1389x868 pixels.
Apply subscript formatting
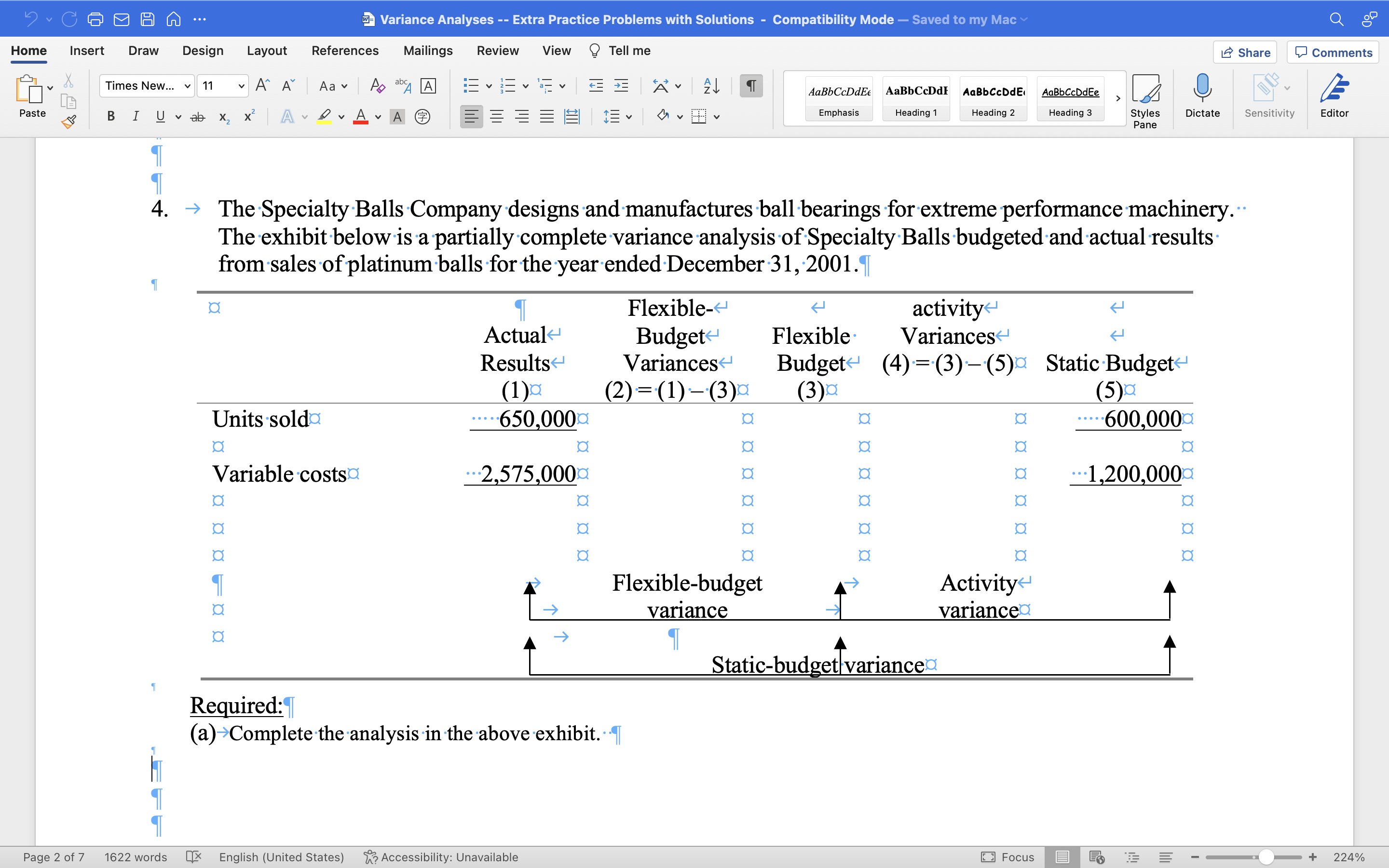point(223,117)
